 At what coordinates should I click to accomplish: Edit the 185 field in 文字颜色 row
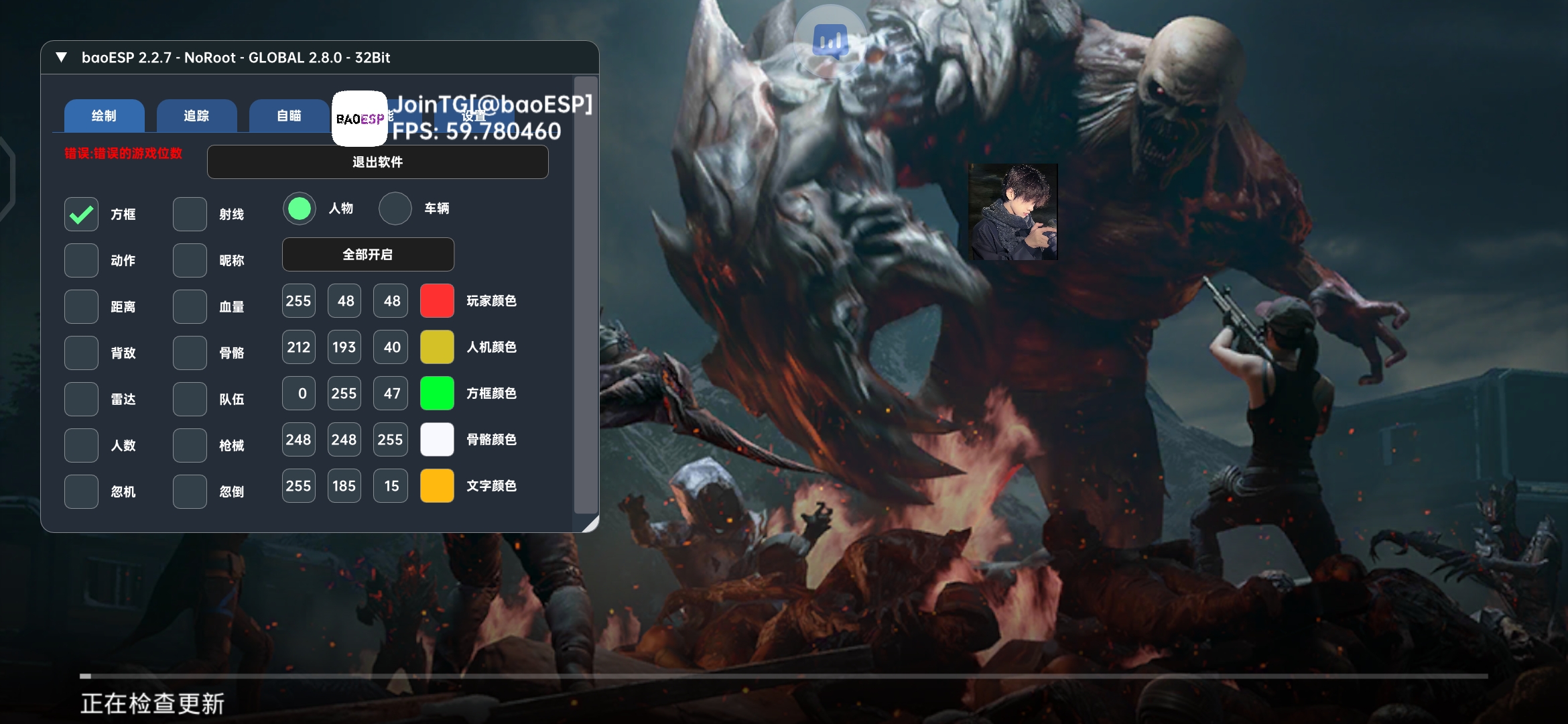coord(345,486)
